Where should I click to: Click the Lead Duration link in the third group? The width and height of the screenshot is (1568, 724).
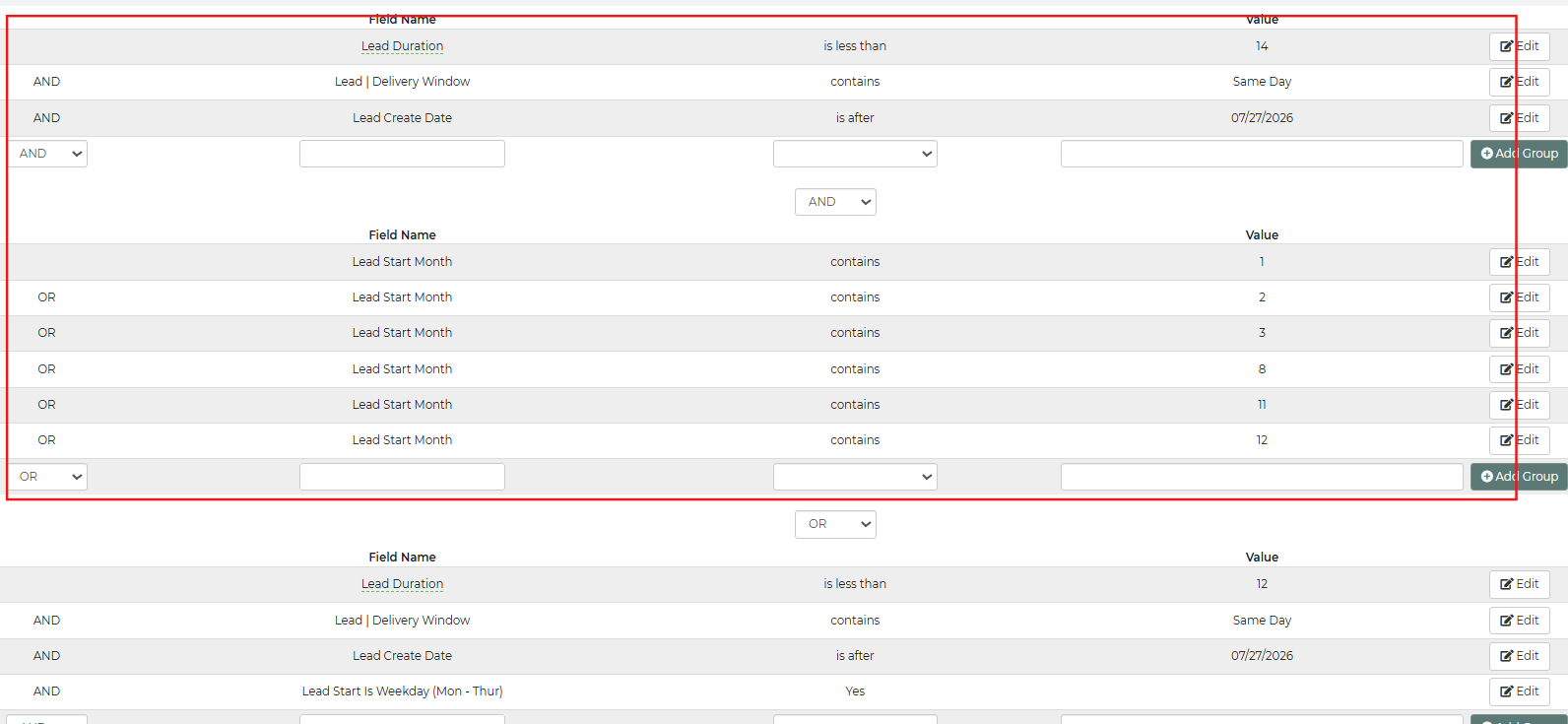click(x=402, y=584)
